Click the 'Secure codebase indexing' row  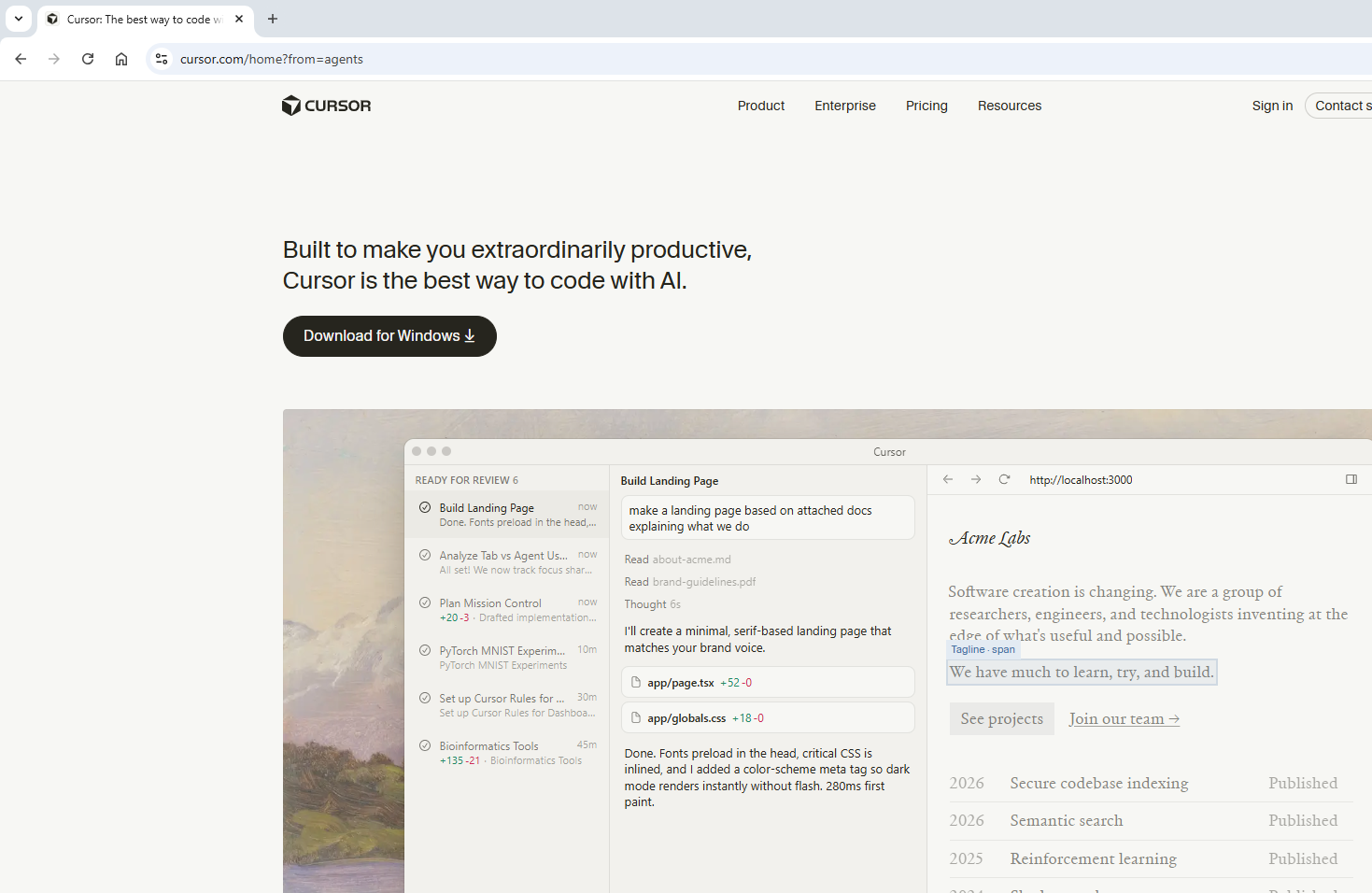point(1151,784)
